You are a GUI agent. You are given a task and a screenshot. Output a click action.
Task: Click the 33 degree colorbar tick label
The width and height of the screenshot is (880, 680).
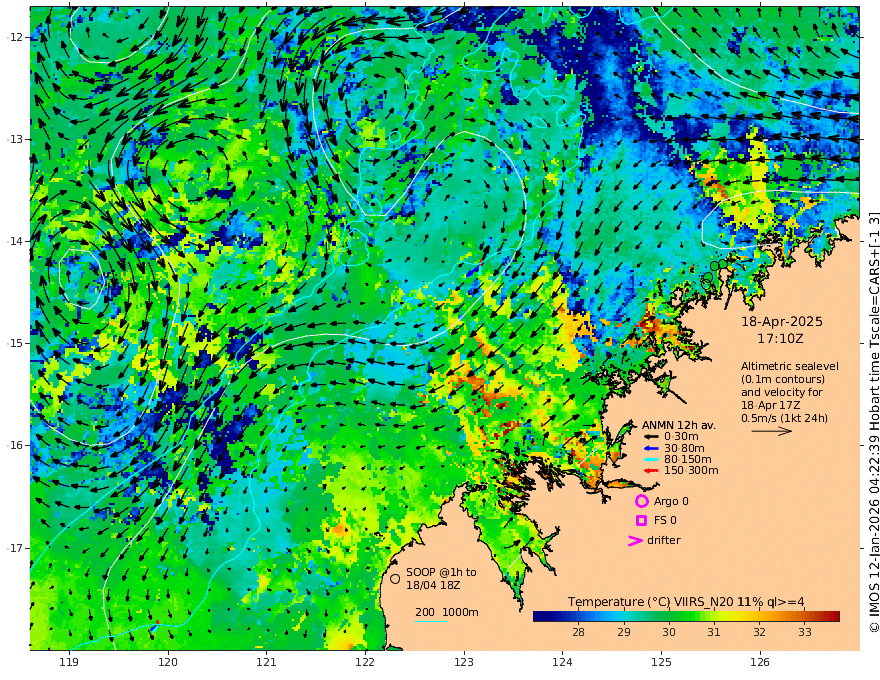click(805, 632)
